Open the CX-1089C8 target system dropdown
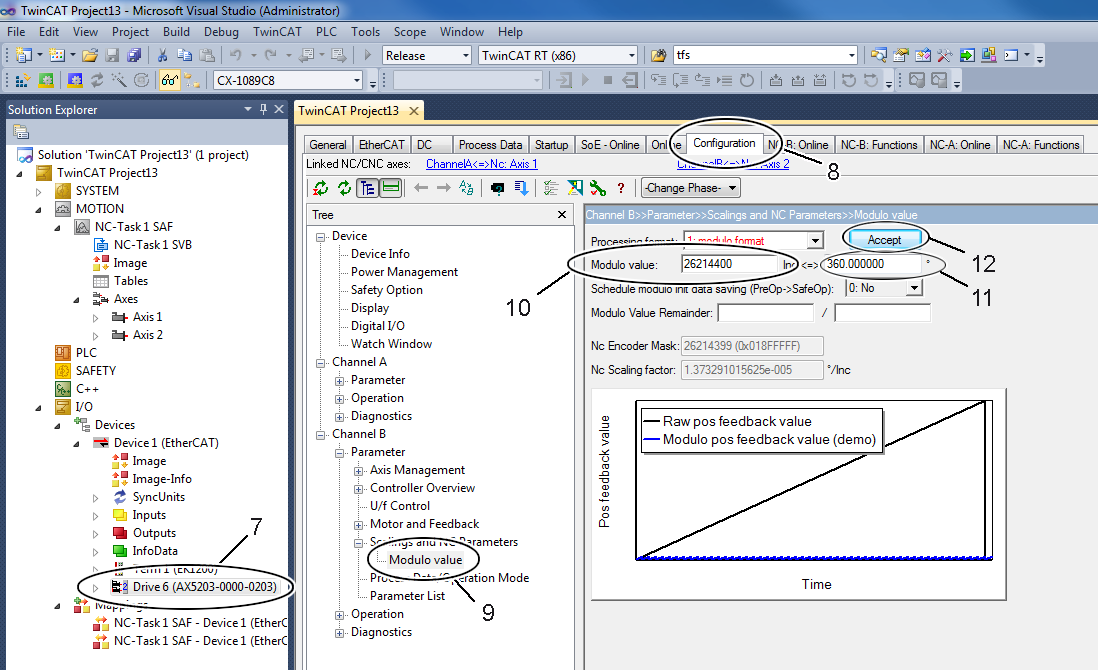 pyautogui.click(x=357, y=81)
